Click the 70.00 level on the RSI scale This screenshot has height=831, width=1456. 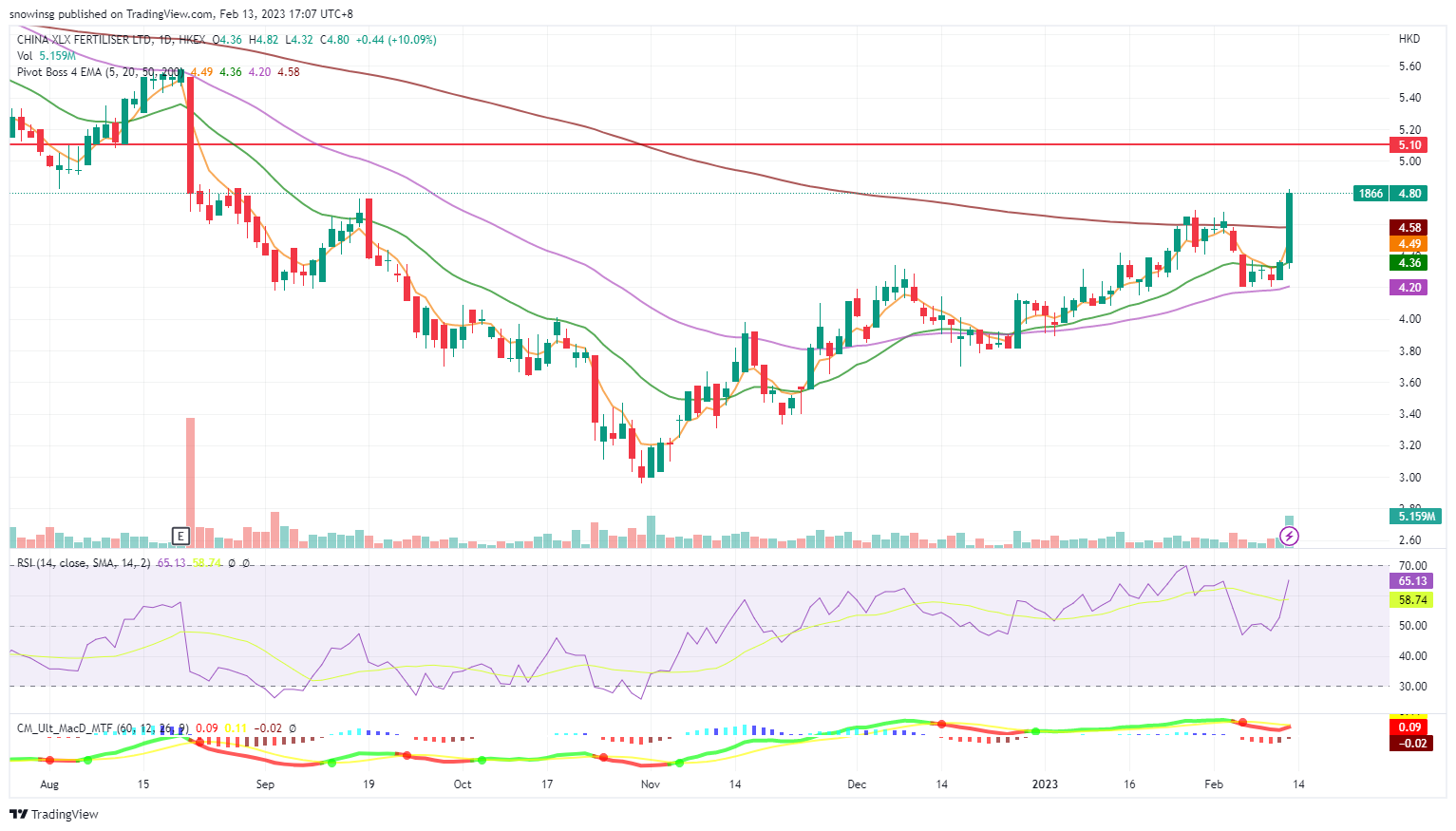click(x=1412, y=566)
